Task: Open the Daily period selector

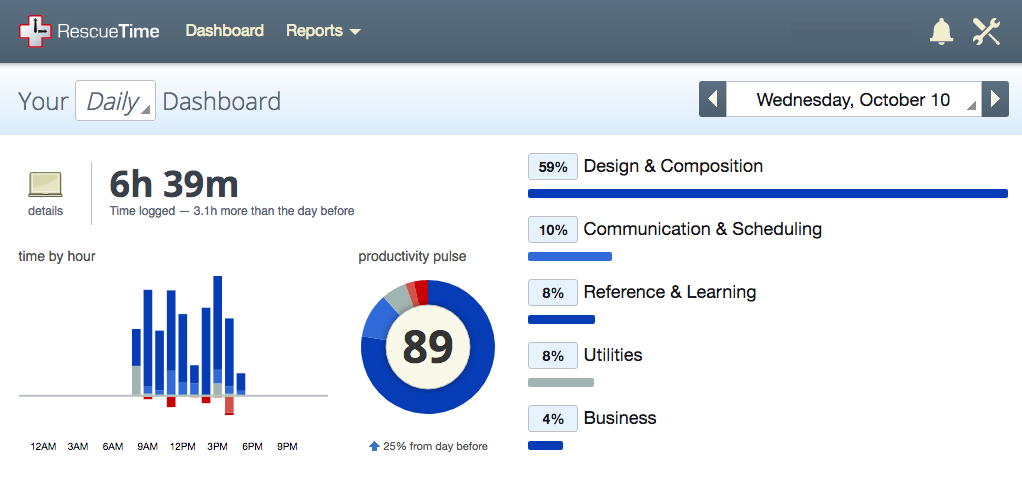Action: 115,101
